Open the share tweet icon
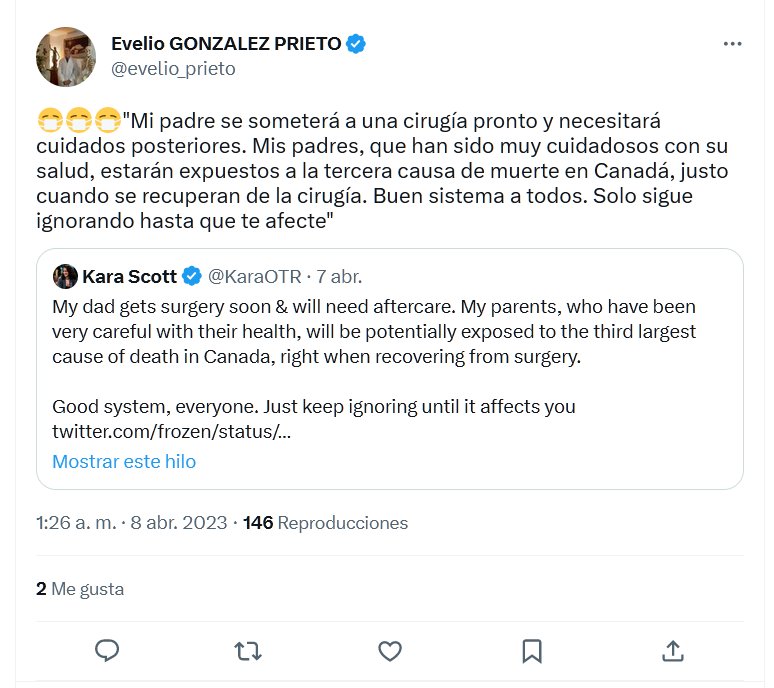774x688 pixels. click(x=673, y=651)
